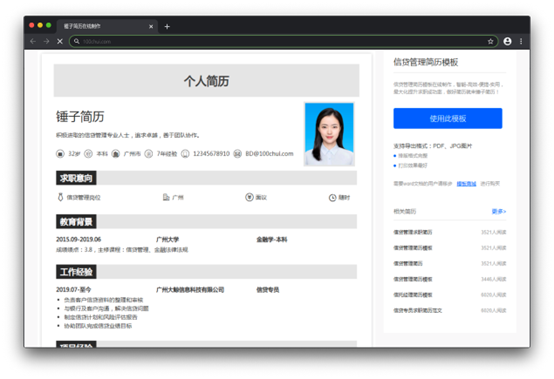Viewport: 554px width, 379px height.
Task: Click the 锤子简历 name heading
Action: coord(80,117)
